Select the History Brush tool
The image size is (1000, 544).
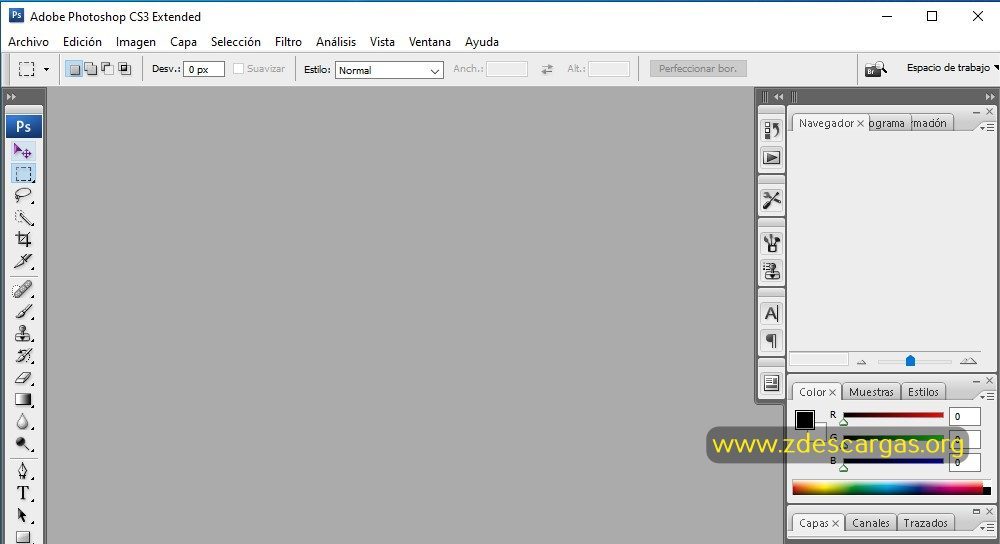pos(23,355)
